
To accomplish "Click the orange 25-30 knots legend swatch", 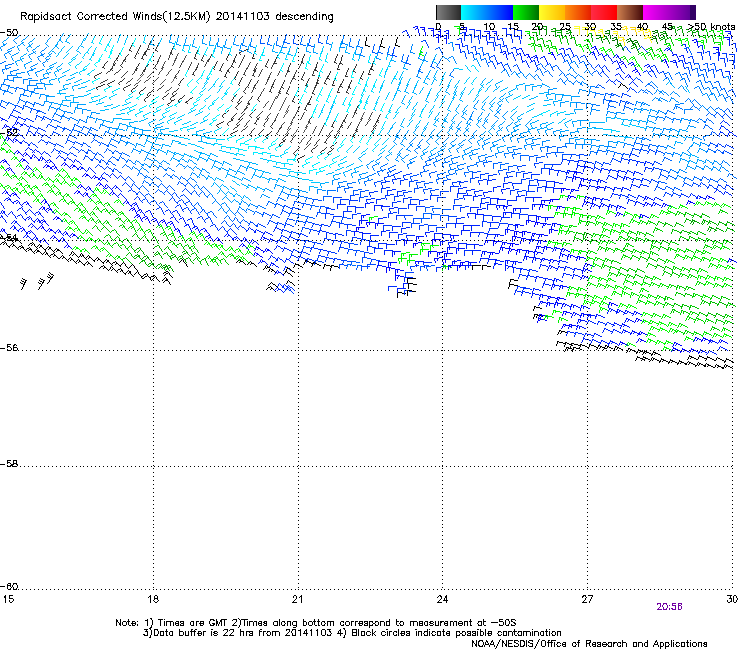I will [x=578, y=12].
